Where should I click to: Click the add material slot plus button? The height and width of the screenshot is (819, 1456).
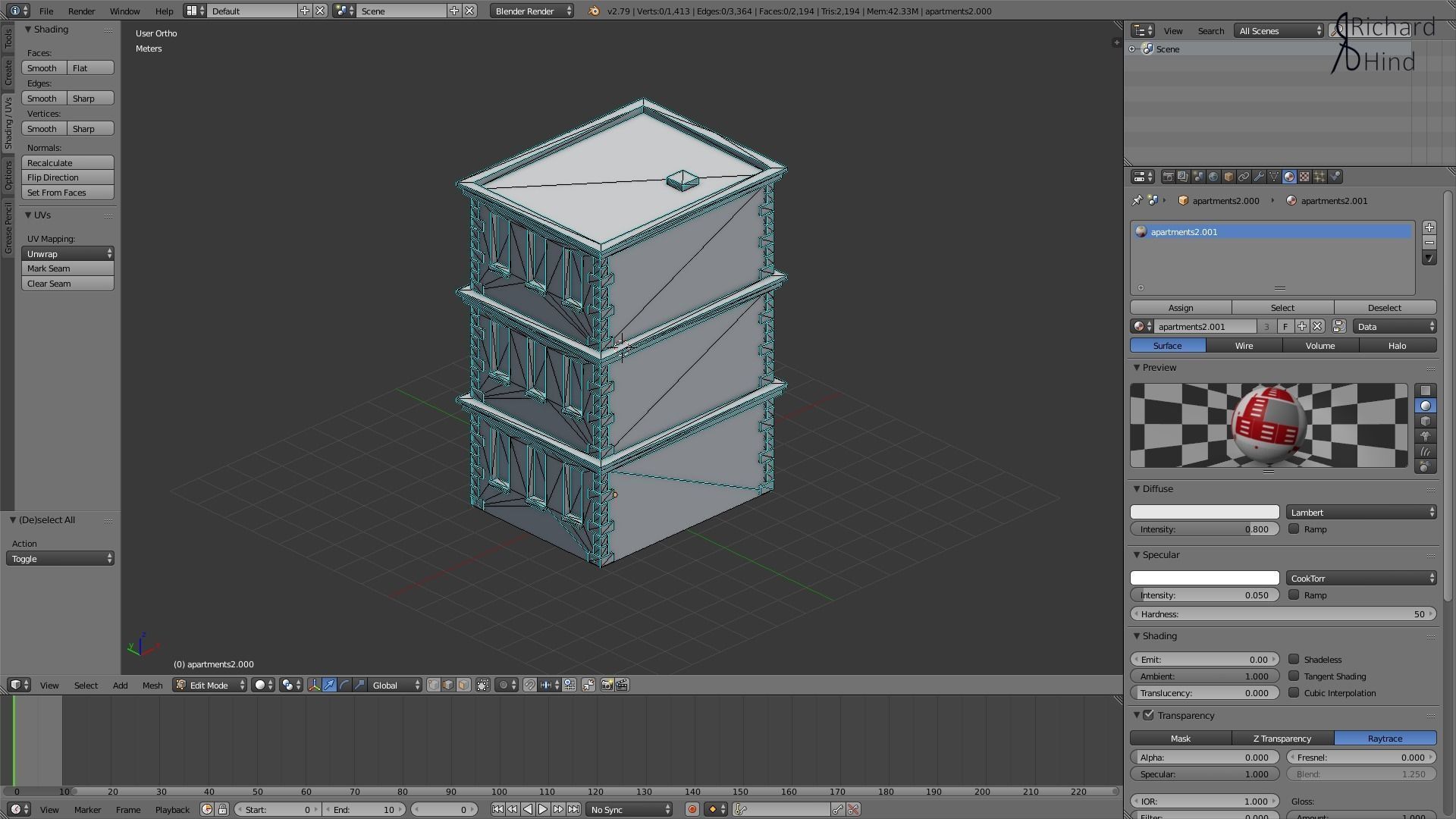click(x=1429, y=227)
